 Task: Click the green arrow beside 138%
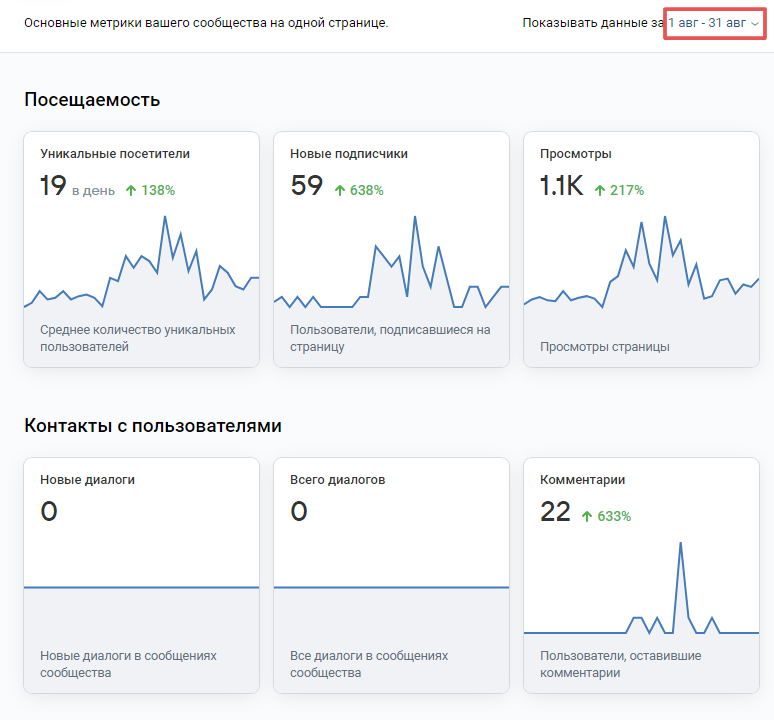[131, 190]
